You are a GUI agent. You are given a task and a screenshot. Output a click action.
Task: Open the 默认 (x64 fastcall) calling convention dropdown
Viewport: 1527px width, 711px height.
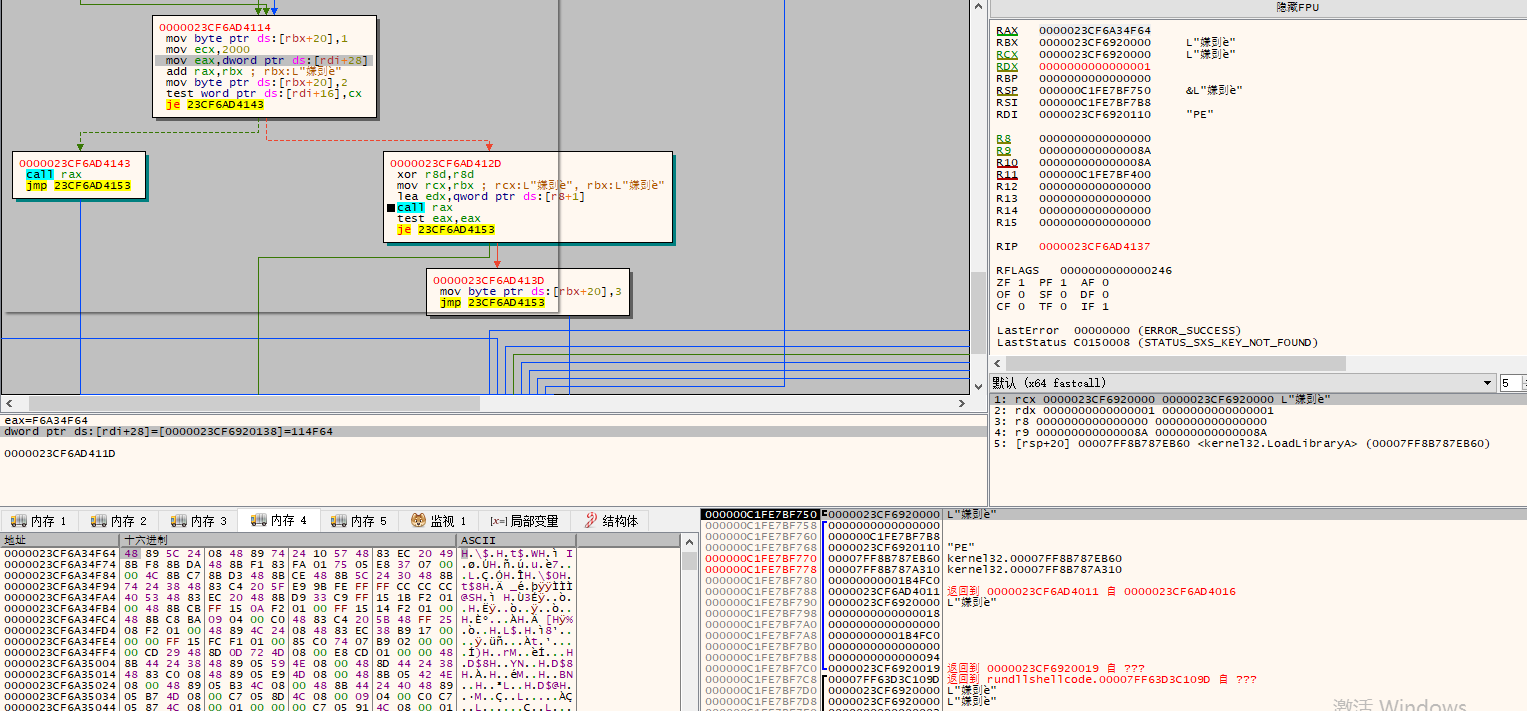pyautogui.click(x=1244, y=383)
